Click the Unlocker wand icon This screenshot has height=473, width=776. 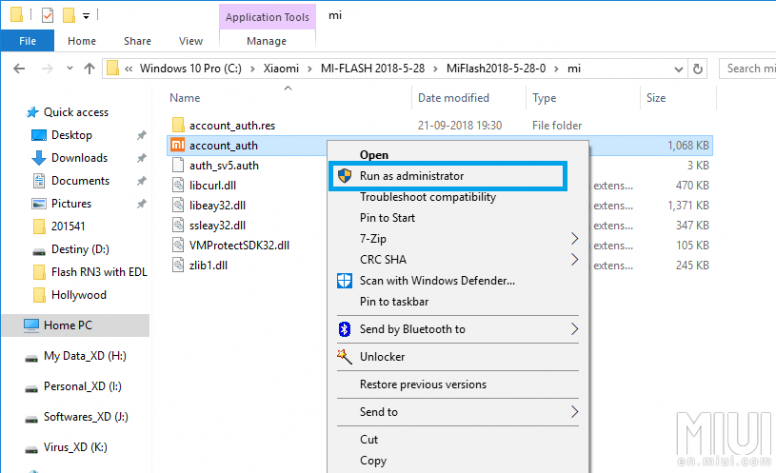344,357
